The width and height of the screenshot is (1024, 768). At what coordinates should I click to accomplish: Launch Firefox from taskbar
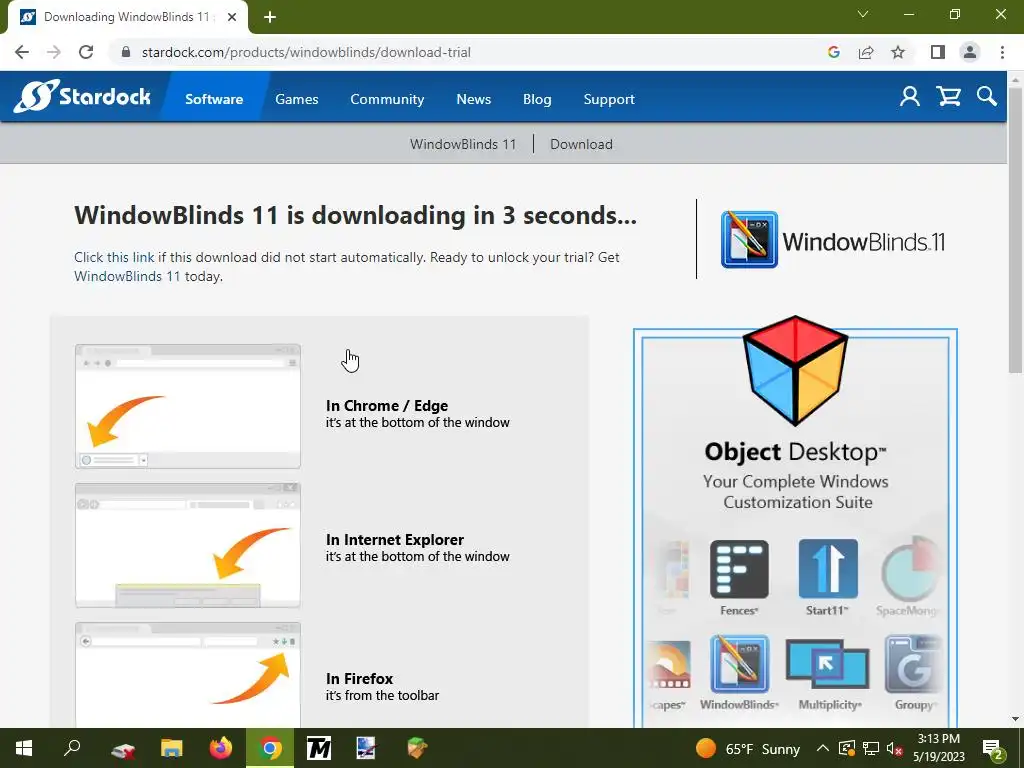(221, 748)
